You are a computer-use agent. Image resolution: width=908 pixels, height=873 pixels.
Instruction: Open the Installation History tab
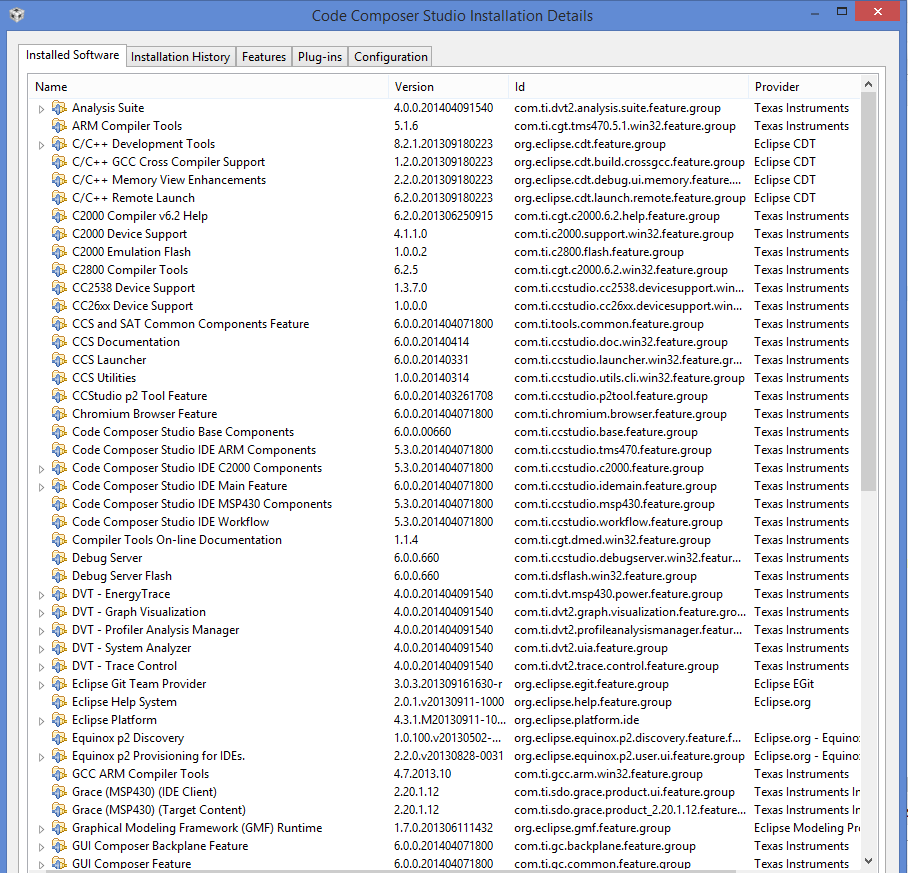(x=181, y=57)
